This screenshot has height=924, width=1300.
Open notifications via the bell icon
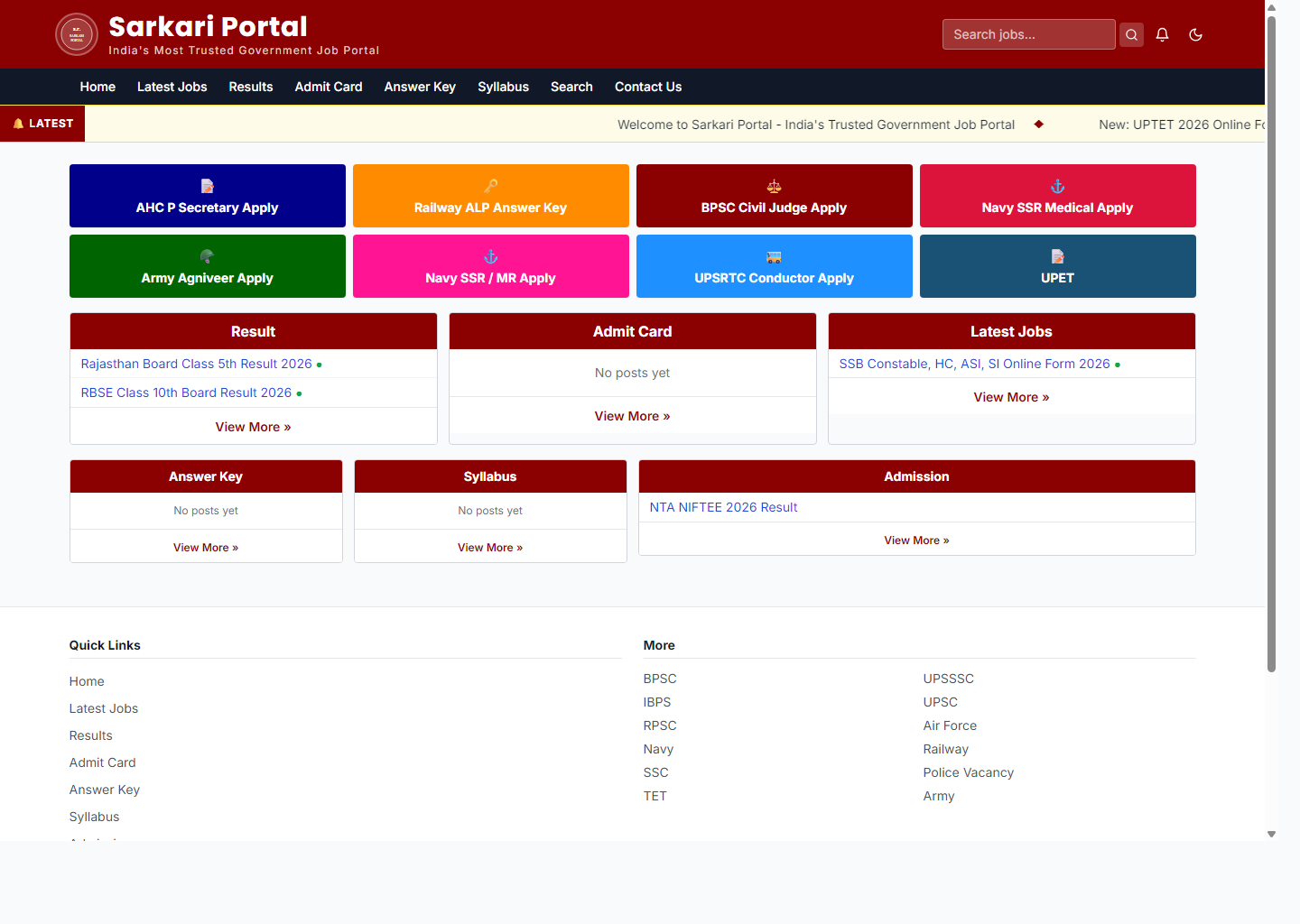click(1162, 34)
